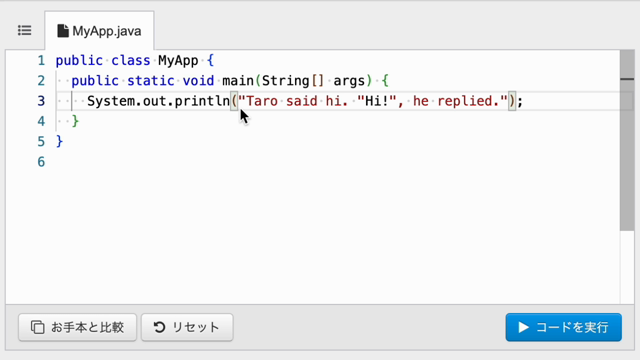
Task: Click the circular arrow reset icon
Action: click(x=159, y=327)
